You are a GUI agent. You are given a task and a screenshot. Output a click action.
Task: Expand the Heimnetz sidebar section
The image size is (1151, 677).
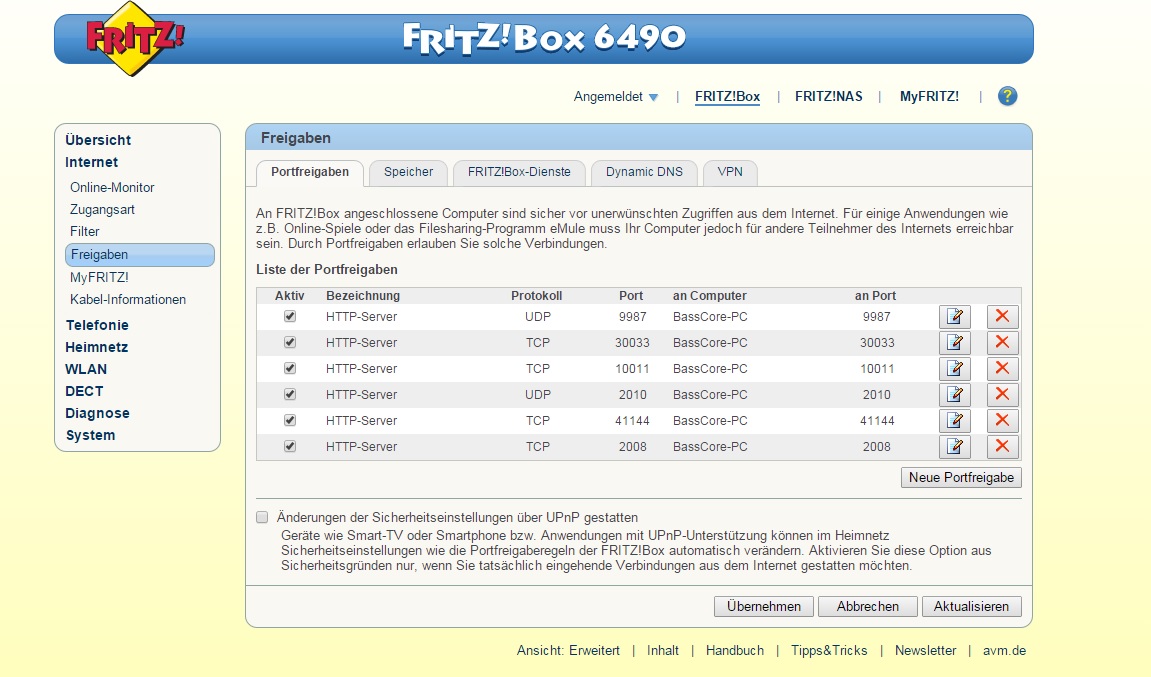click(96, 347)
